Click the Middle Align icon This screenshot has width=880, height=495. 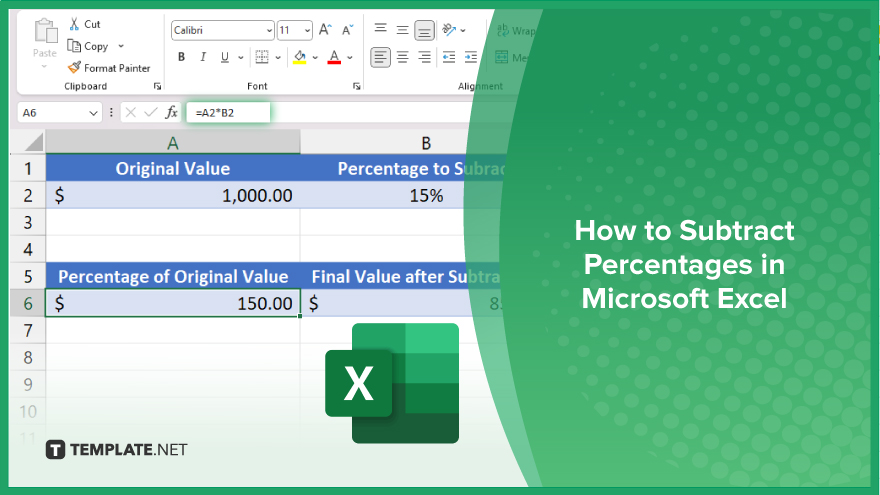pyautogui.click(x=402, y=30)
